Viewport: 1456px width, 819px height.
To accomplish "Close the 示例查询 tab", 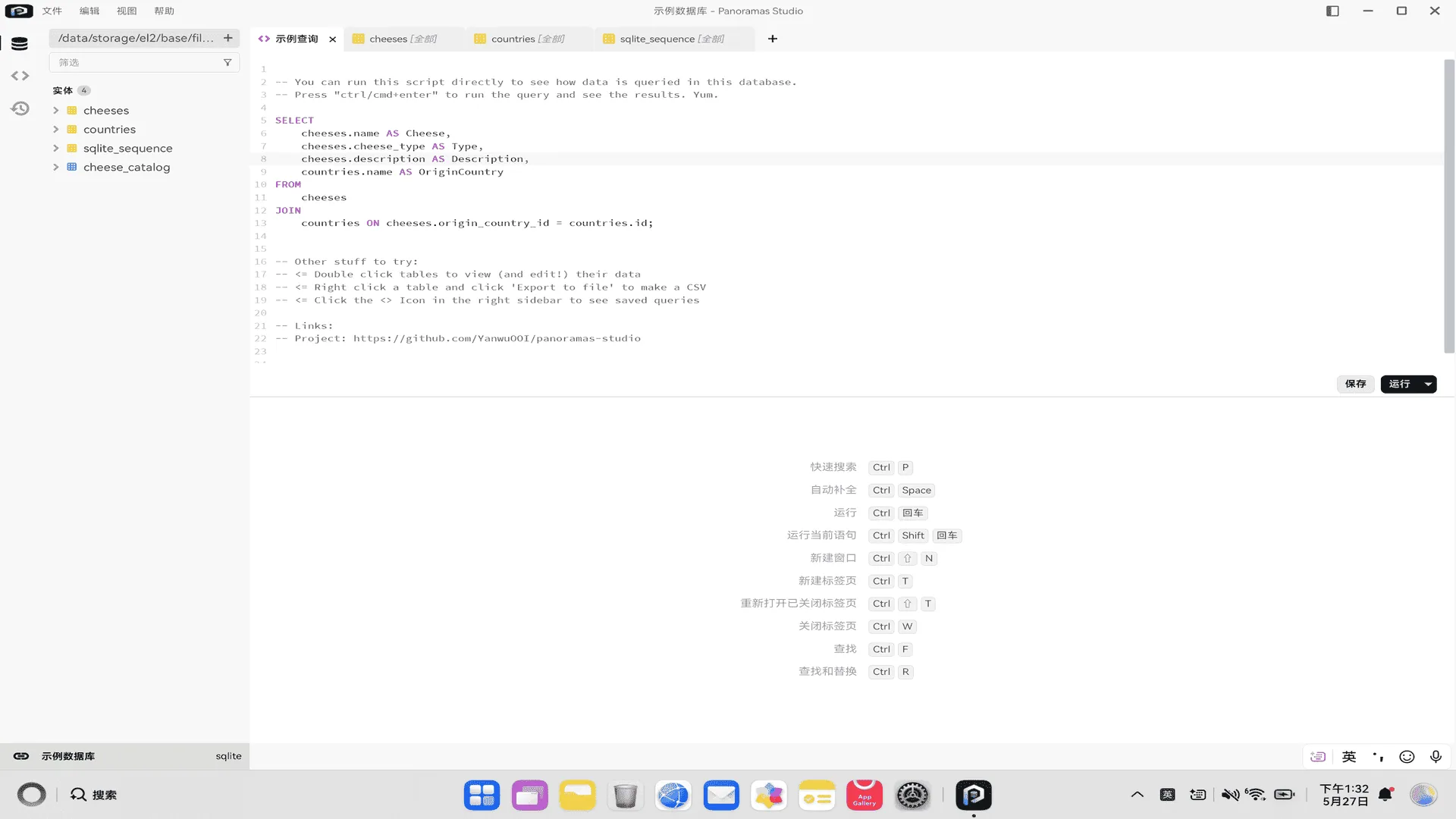I will (332, 39).
